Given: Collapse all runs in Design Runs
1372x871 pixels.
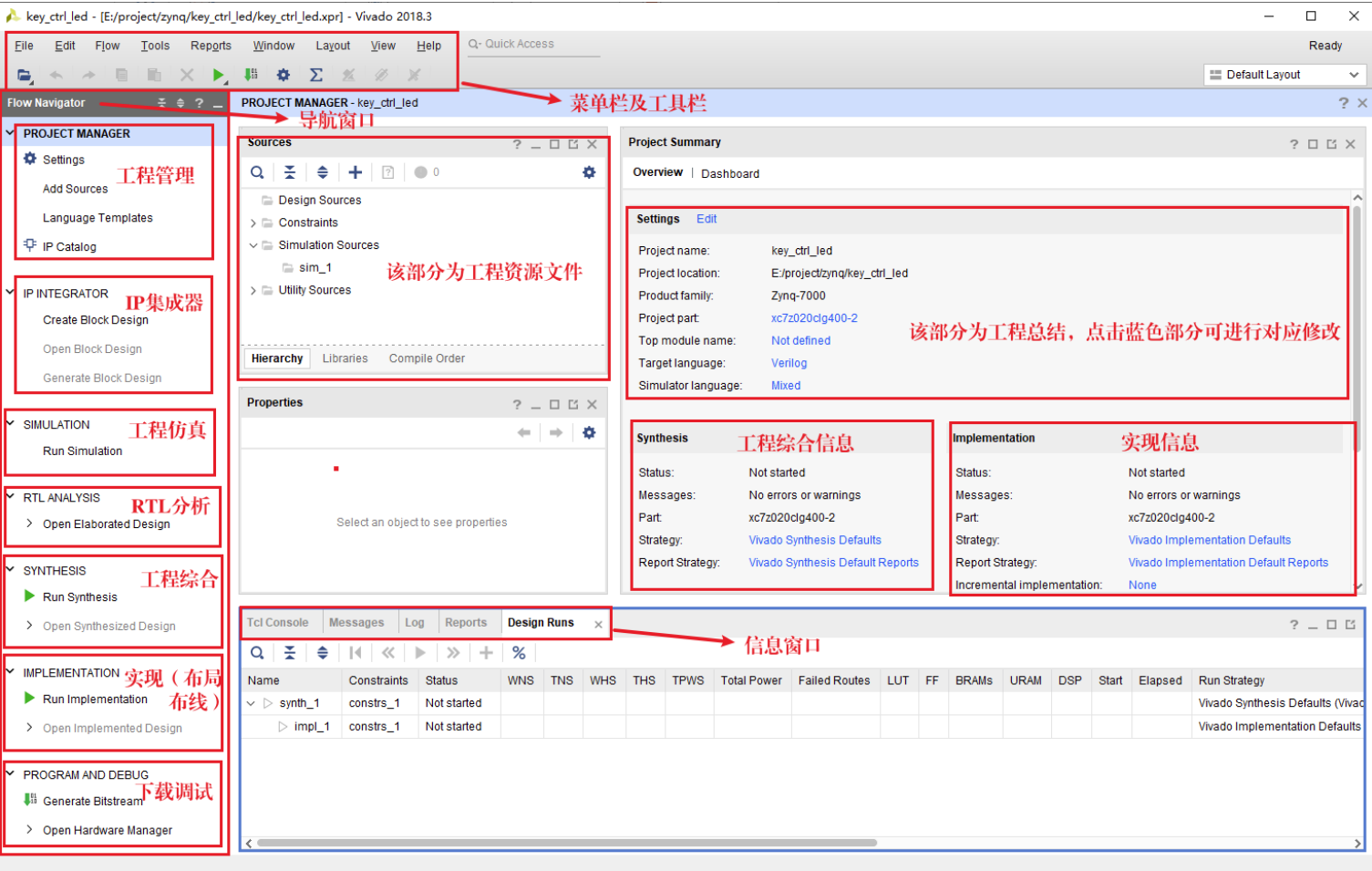Looking at the screenshot, I should pos(290,653).
